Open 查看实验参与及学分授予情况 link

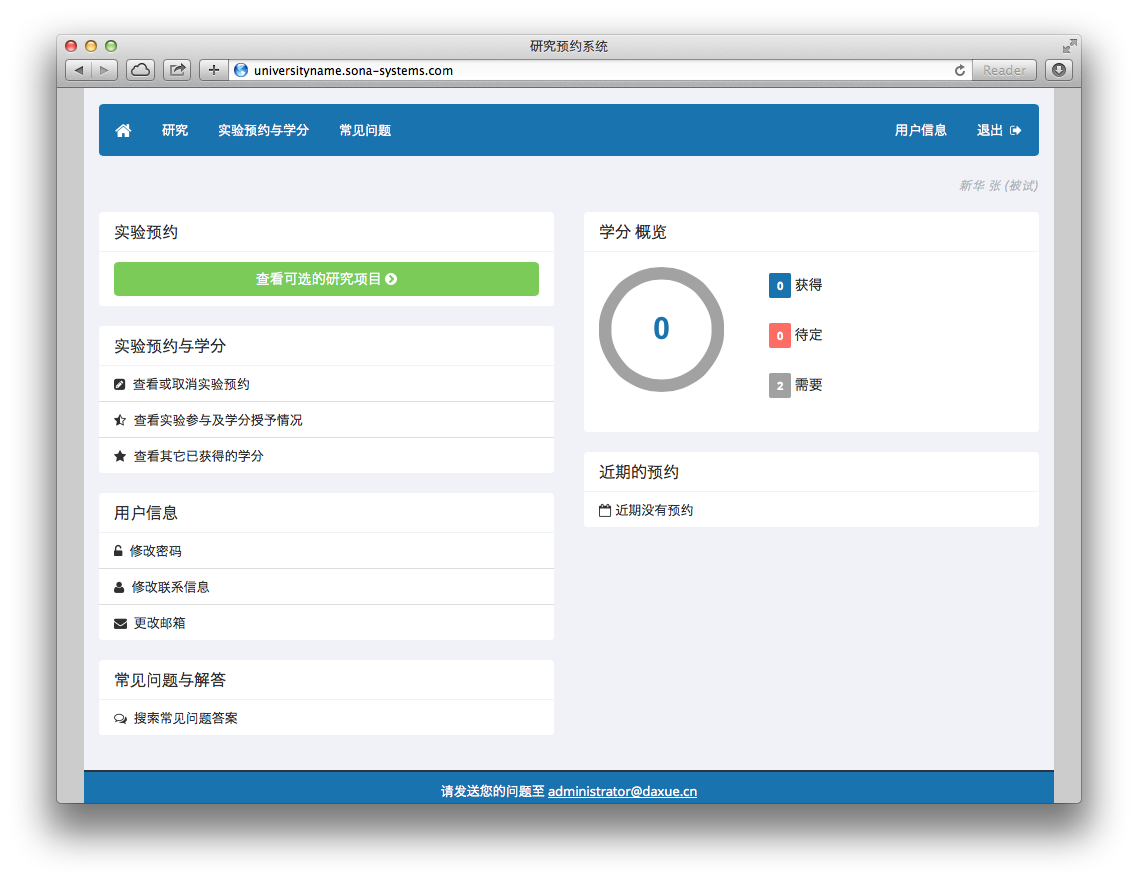tap(218, 420)
